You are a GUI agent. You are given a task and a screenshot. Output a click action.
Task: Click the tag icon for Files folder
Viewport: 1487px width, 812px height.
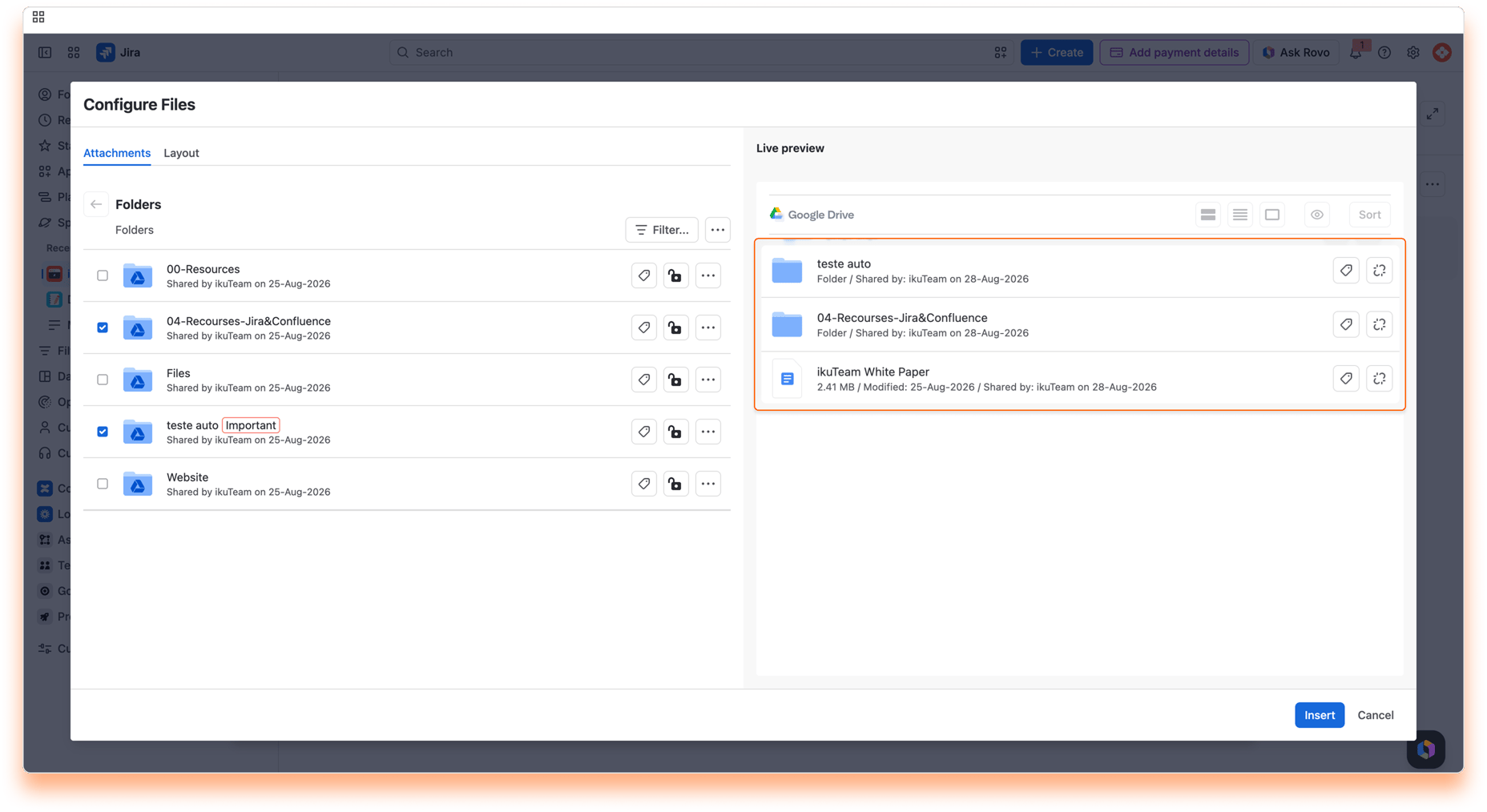click(644, 380)
